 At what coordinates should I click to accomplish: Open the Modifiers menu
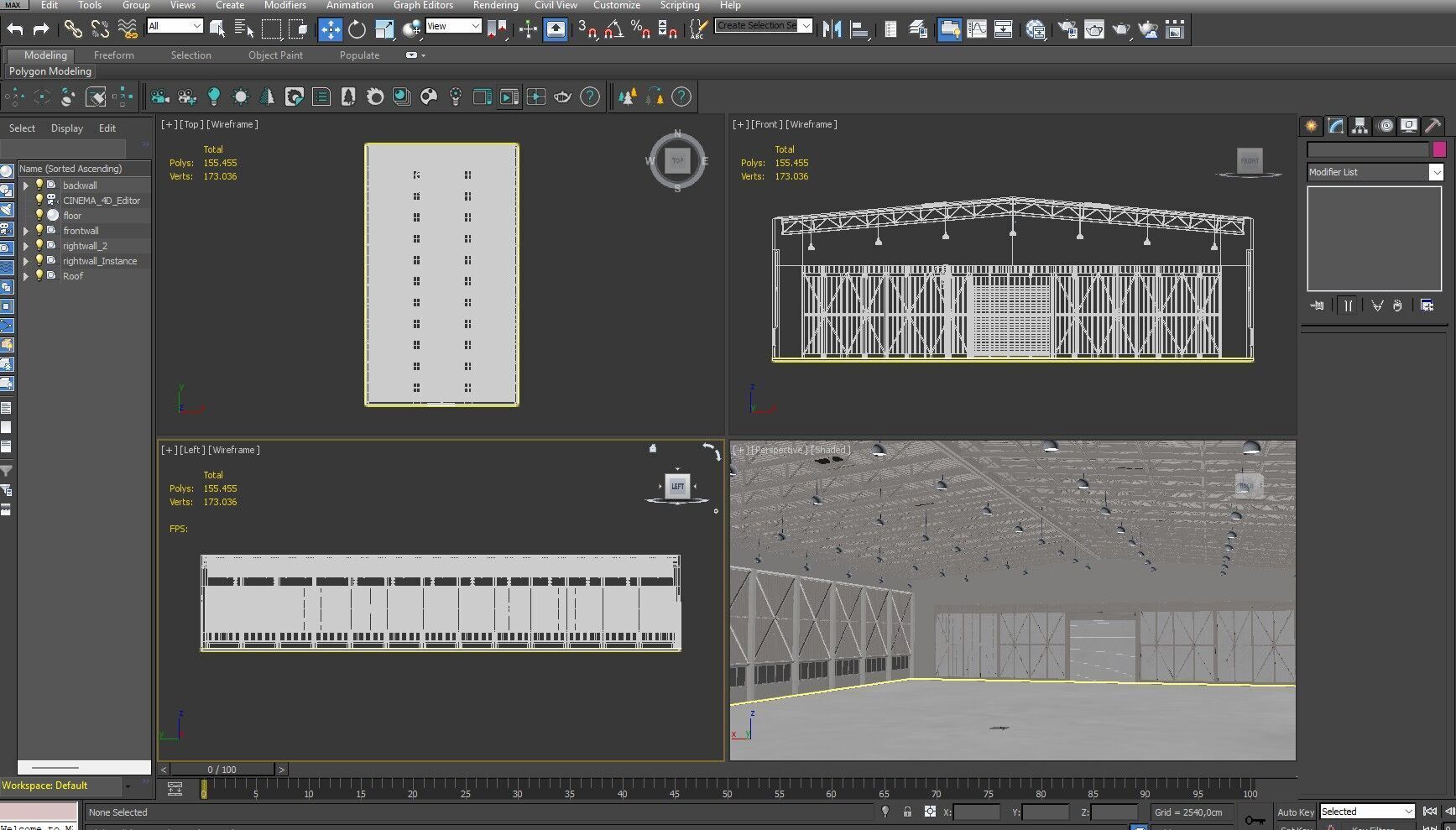(285, 5)
